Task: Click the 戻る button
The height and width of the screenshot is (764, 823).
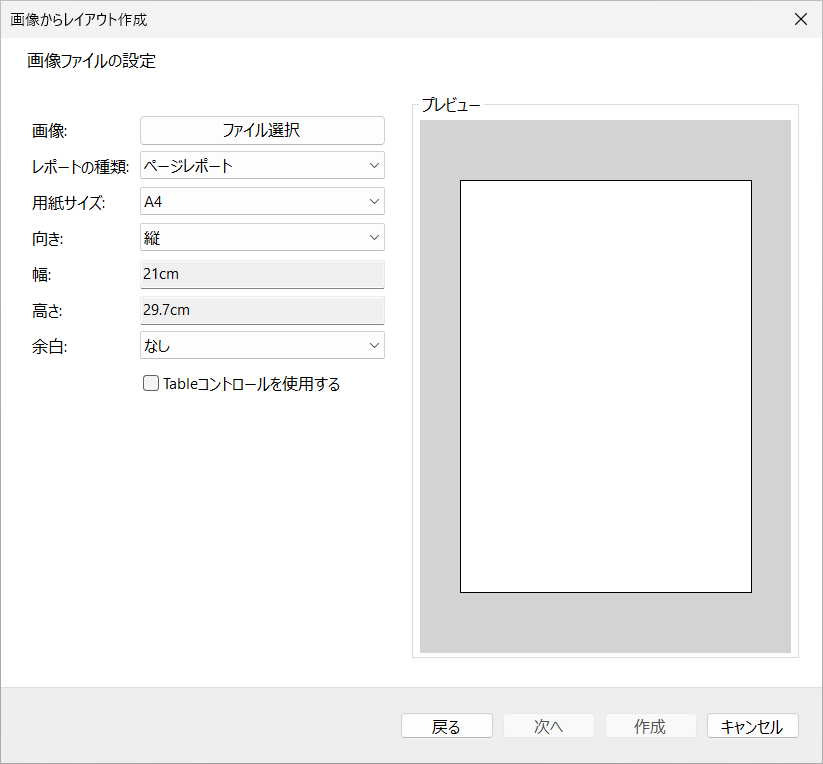Action: point(446,726)
